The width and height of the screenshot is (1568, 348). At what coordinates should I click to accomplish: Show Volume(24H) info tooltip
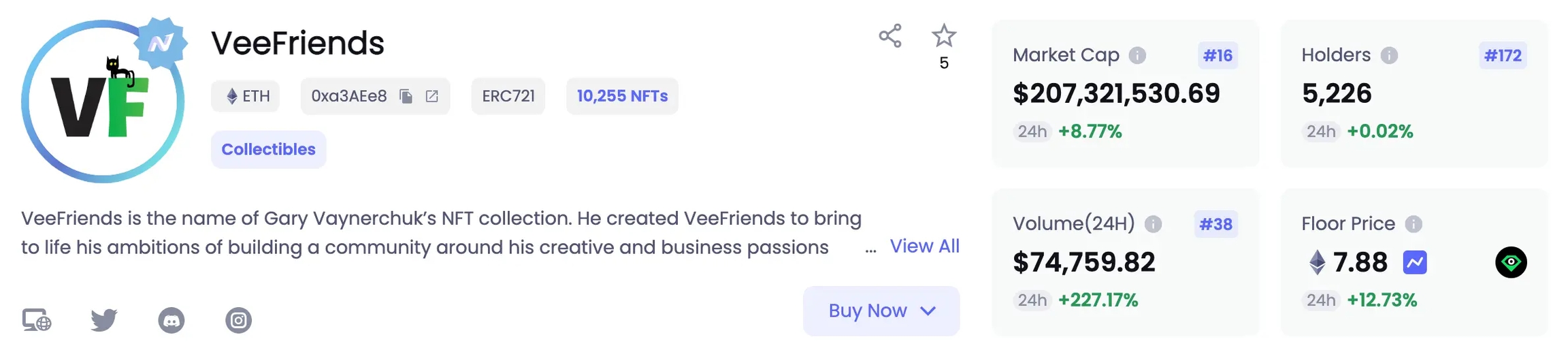pyautogui.click(x=1153, y=224)
